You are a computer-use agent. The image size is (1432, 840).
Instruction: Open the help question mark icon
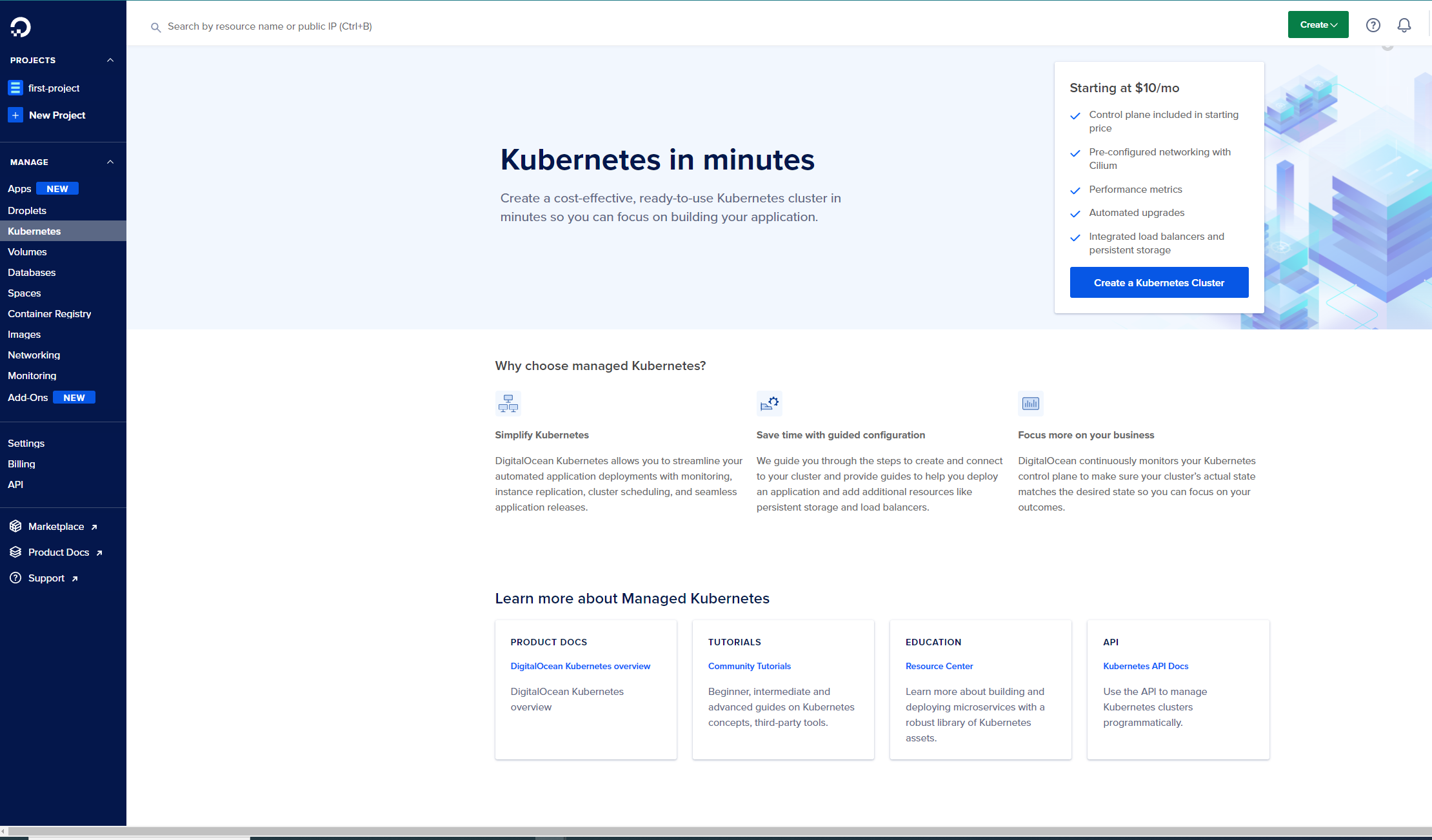coord(1373,25)
